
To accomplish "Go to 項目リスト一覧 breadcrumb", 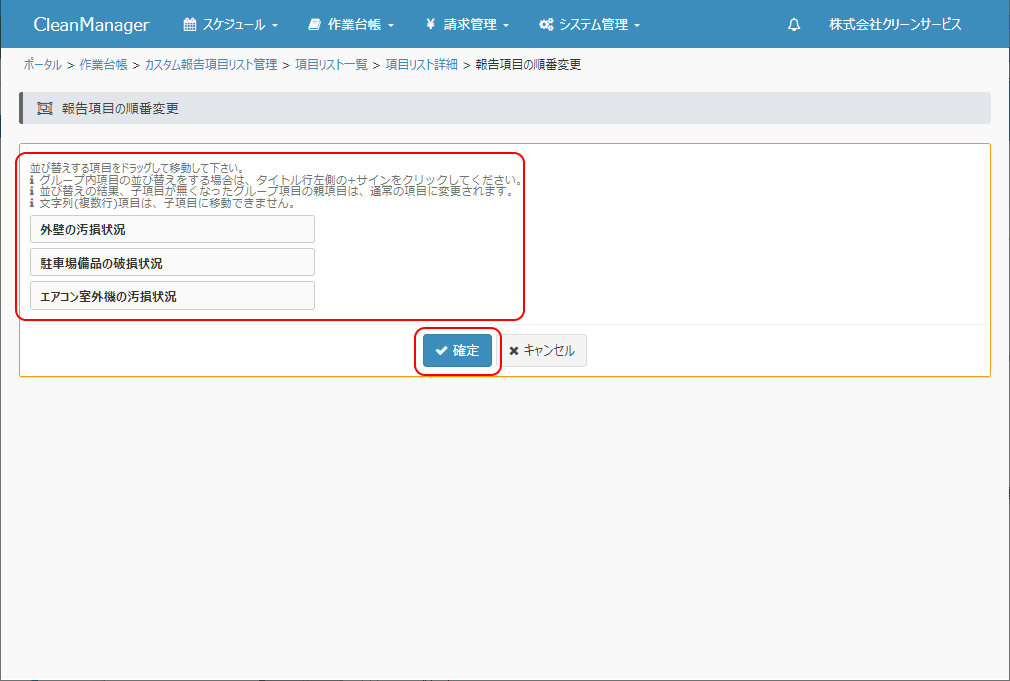I will pos(331,64).
